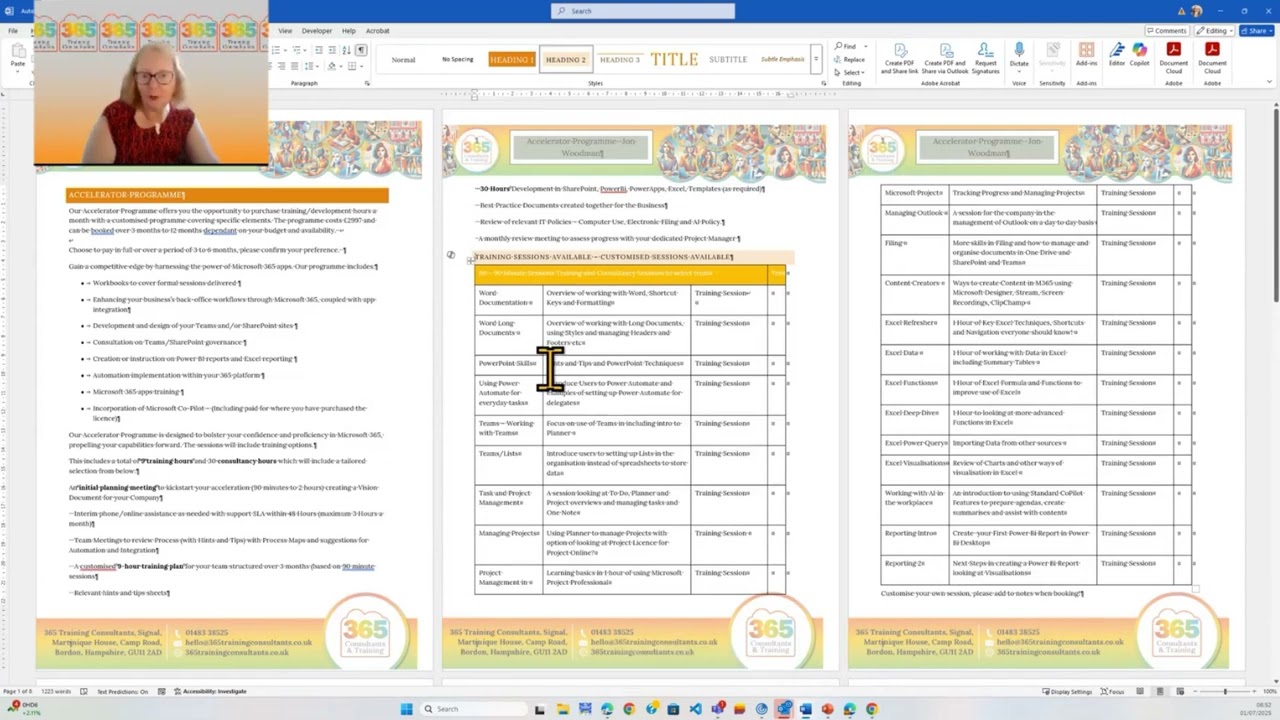The width and height of the screenshot is (1280, 720).
Task: Click the Comments button
Action: [x=1166, y=31]
